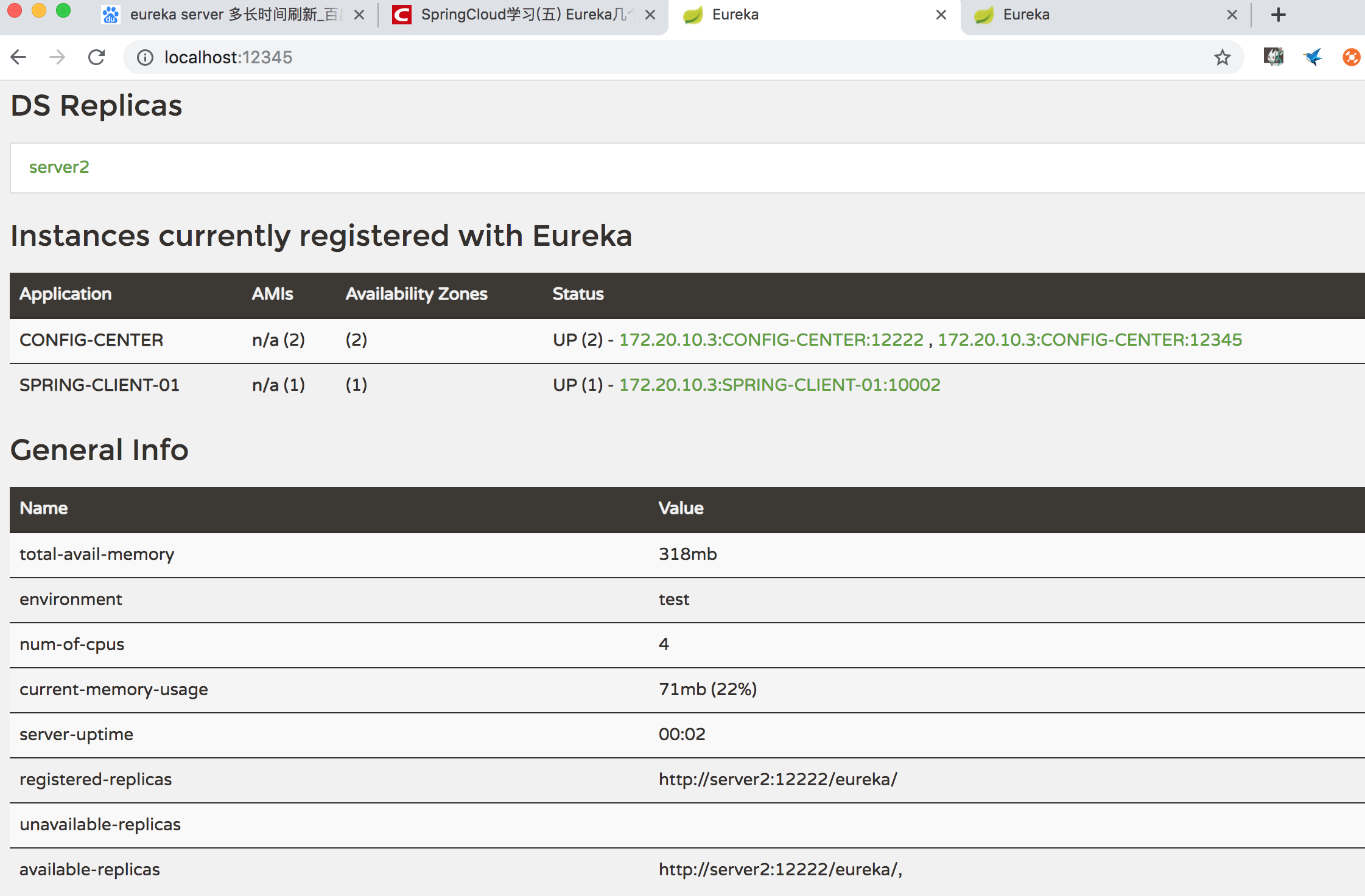Viewport: 1365px width, 896px height.
Task: Click the Name column header
Action: pos(44,508)
